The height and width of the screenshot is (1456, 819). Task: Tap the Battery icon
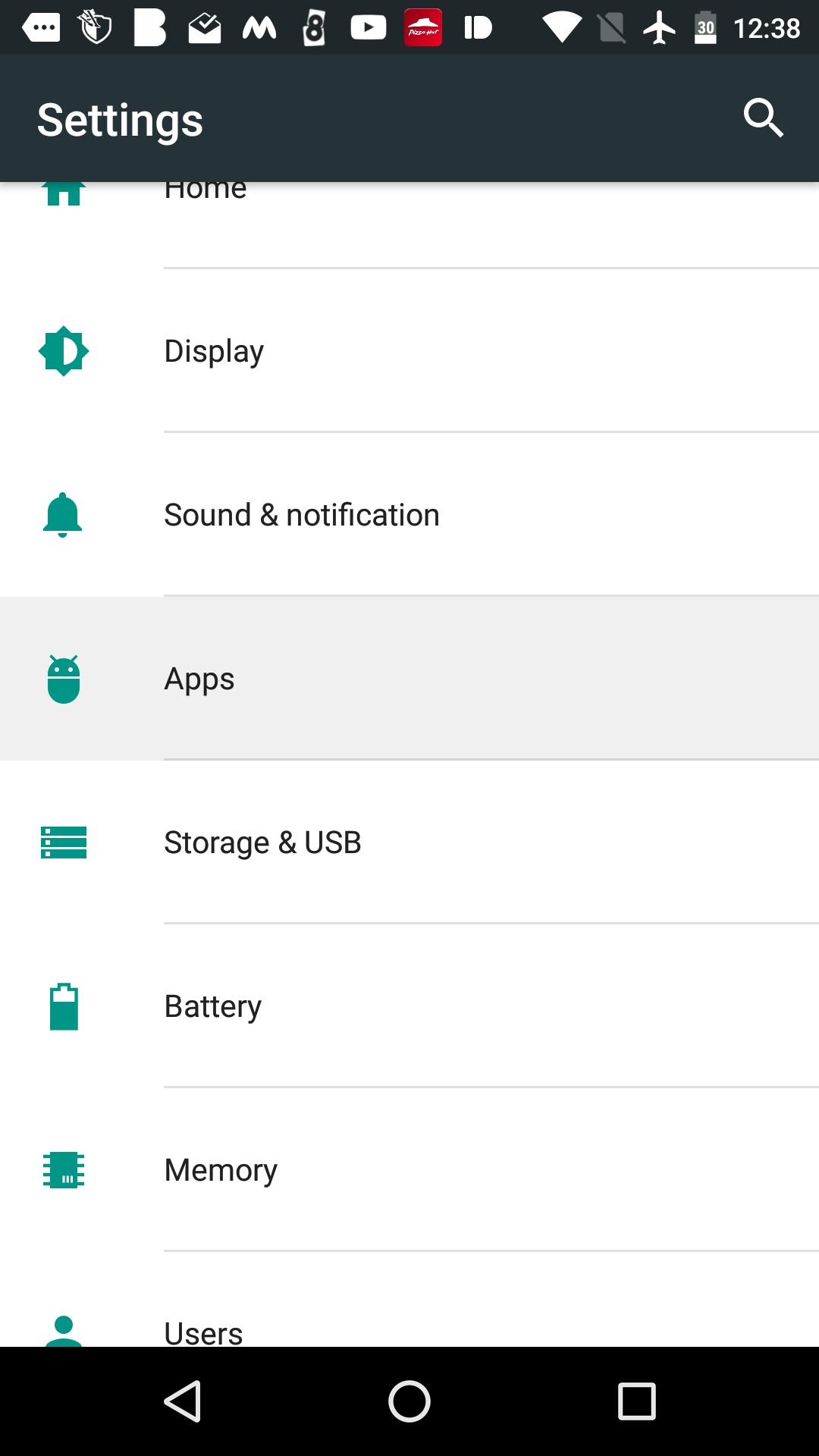(x=64, y=1006)
